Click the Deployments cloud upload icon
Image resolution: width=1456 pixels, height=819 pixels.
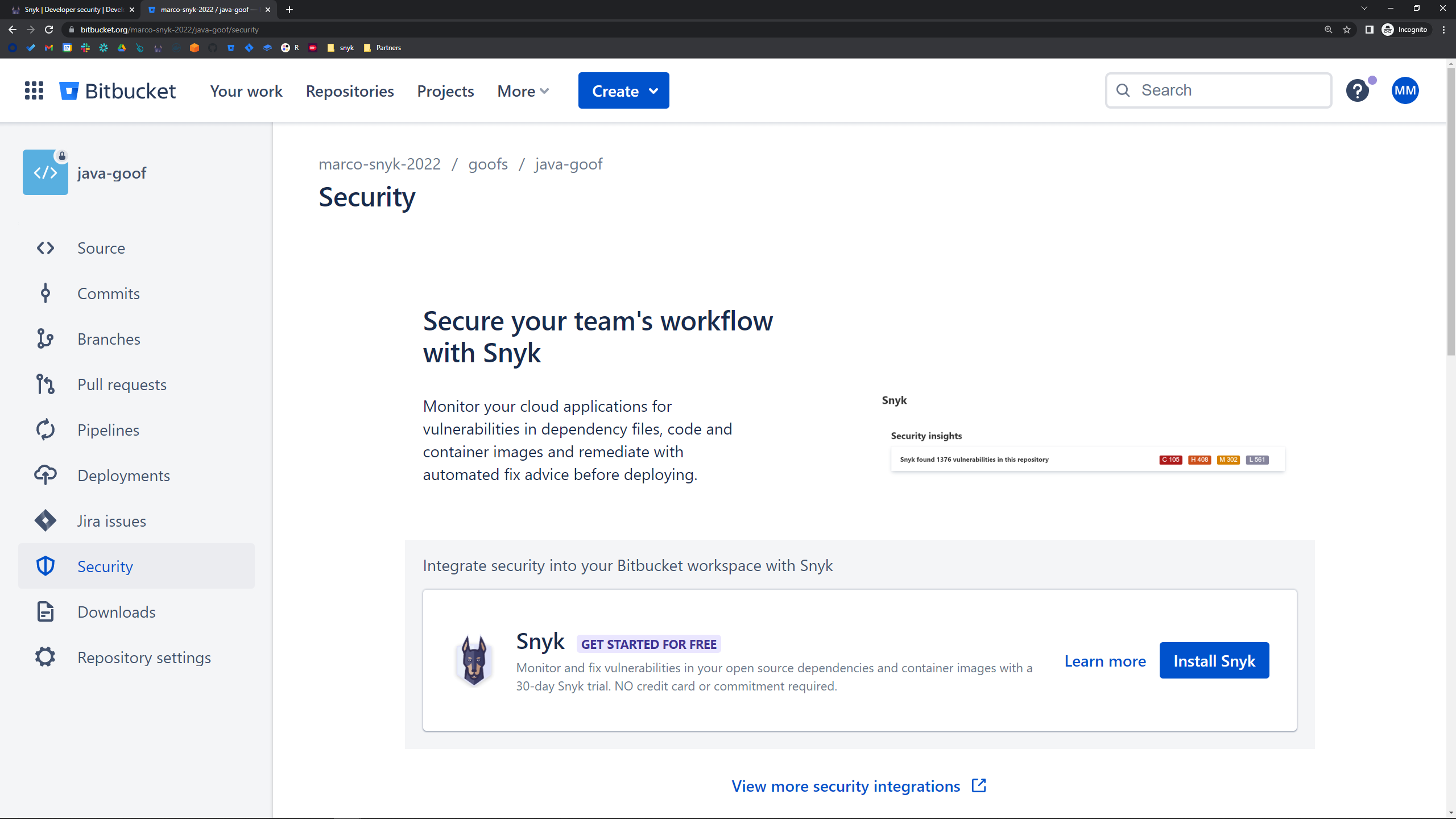[45, 475]
